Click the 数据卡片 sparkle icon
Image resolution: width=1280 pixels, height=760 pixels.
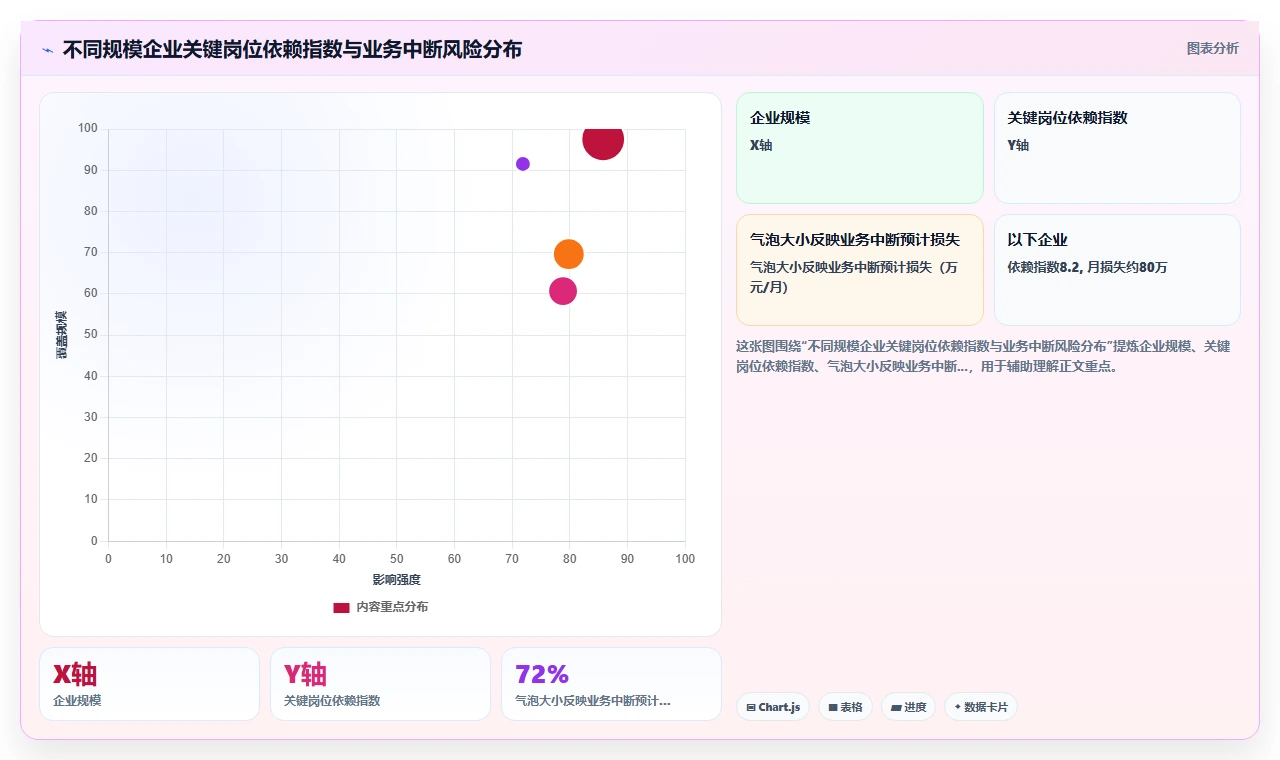[958, 707]
